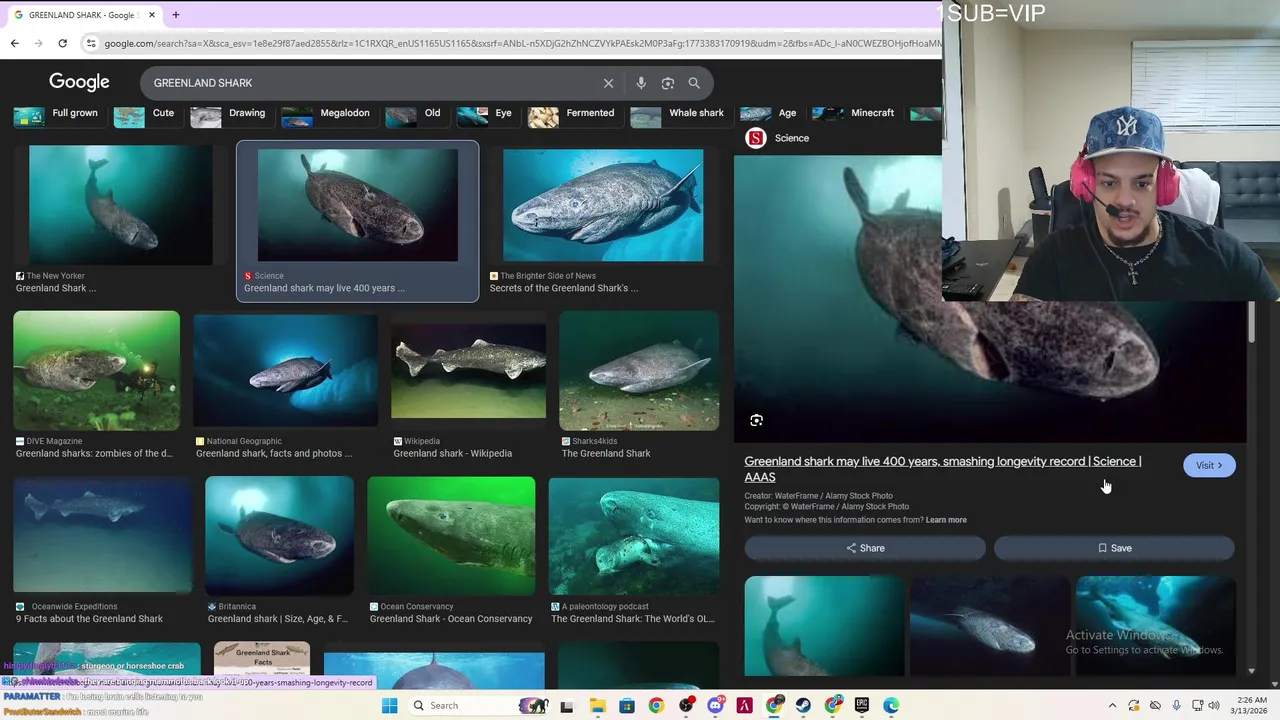Open 'Greenland shark may live 400 years' title link
The image size is (1280, 720).
943,469
